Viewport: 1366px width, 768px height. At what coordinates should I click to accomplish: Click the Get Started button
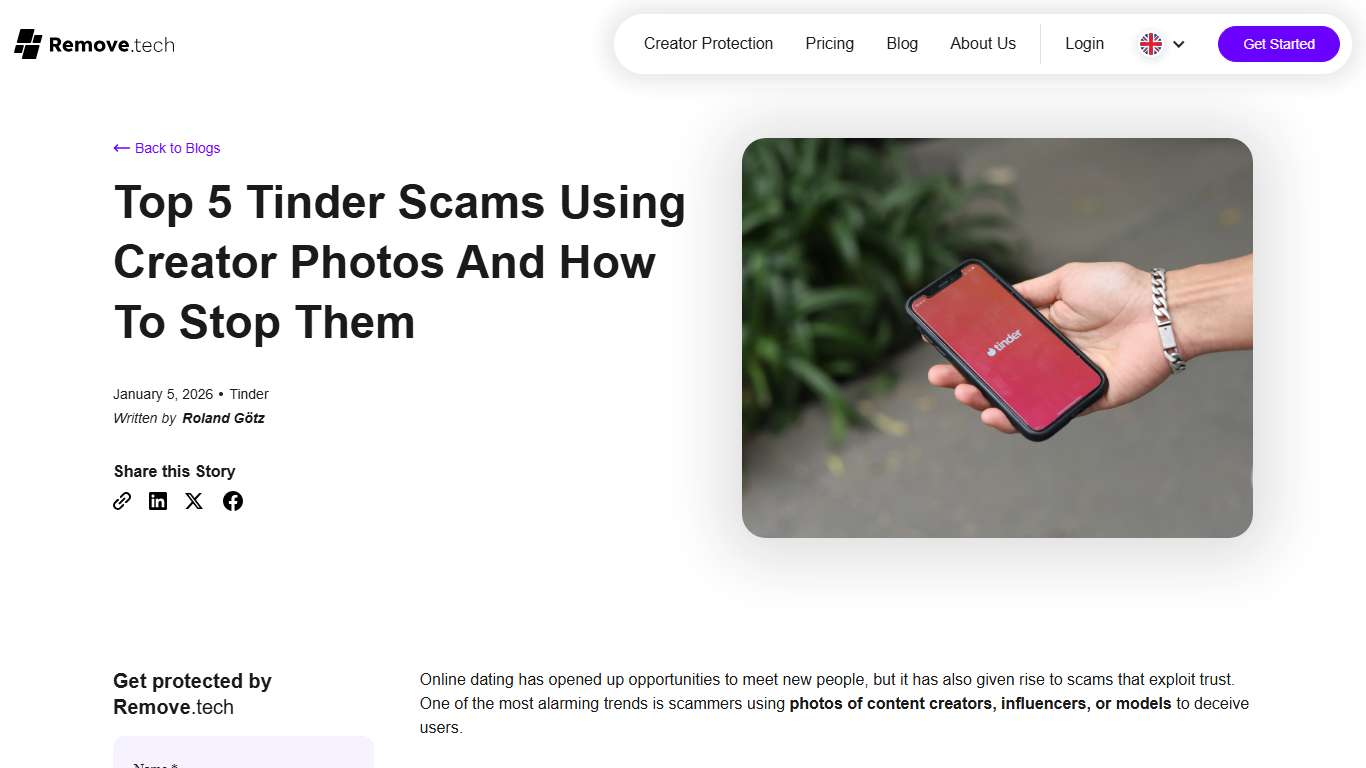coord(1279,44)
